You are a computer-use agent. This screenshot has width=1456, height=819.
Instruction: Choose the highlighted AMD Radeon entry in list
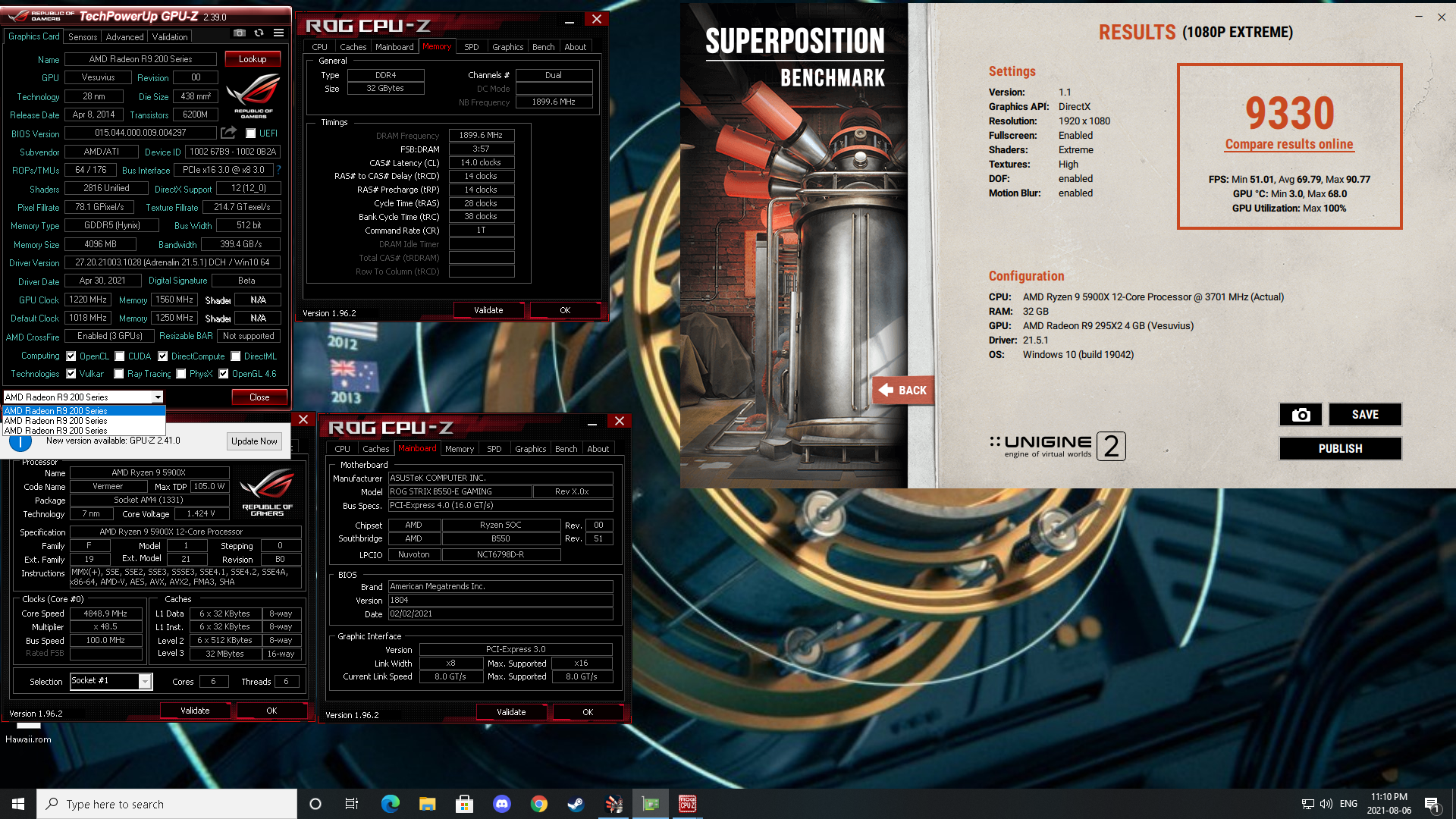tap(83, 411)
